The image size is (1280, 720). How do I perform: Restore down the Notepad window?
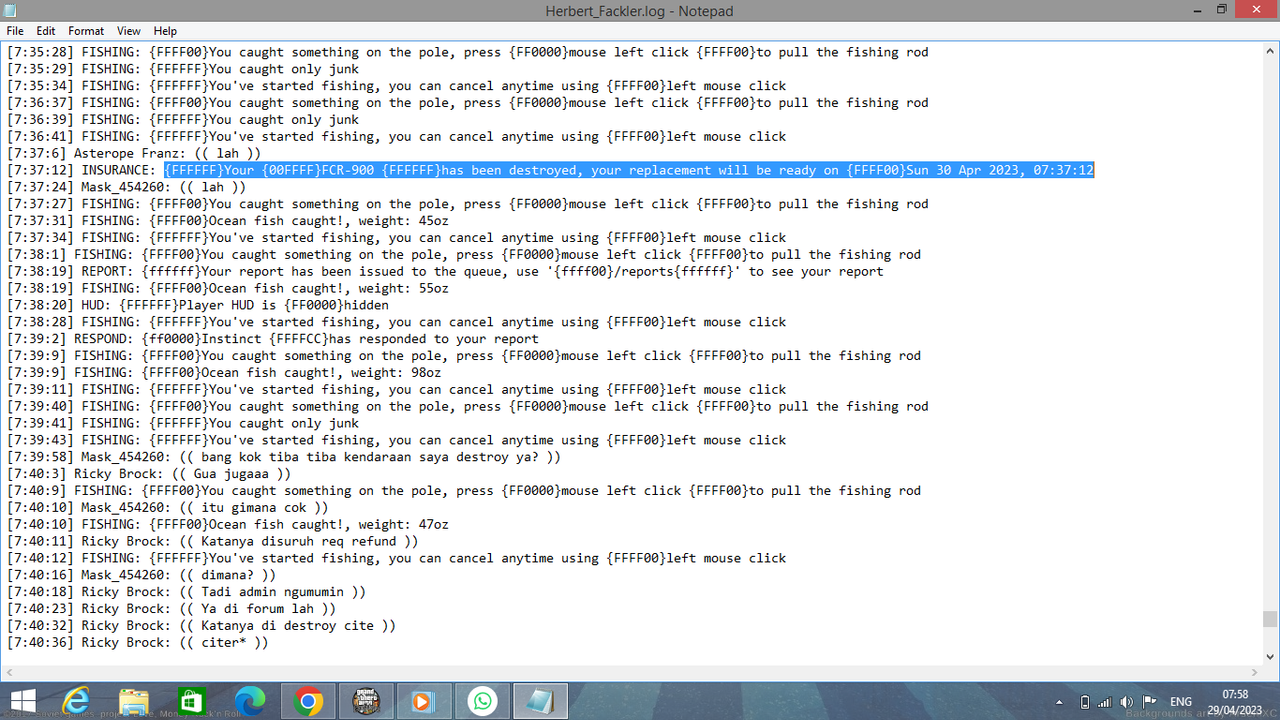click(x=1221, y=9)
